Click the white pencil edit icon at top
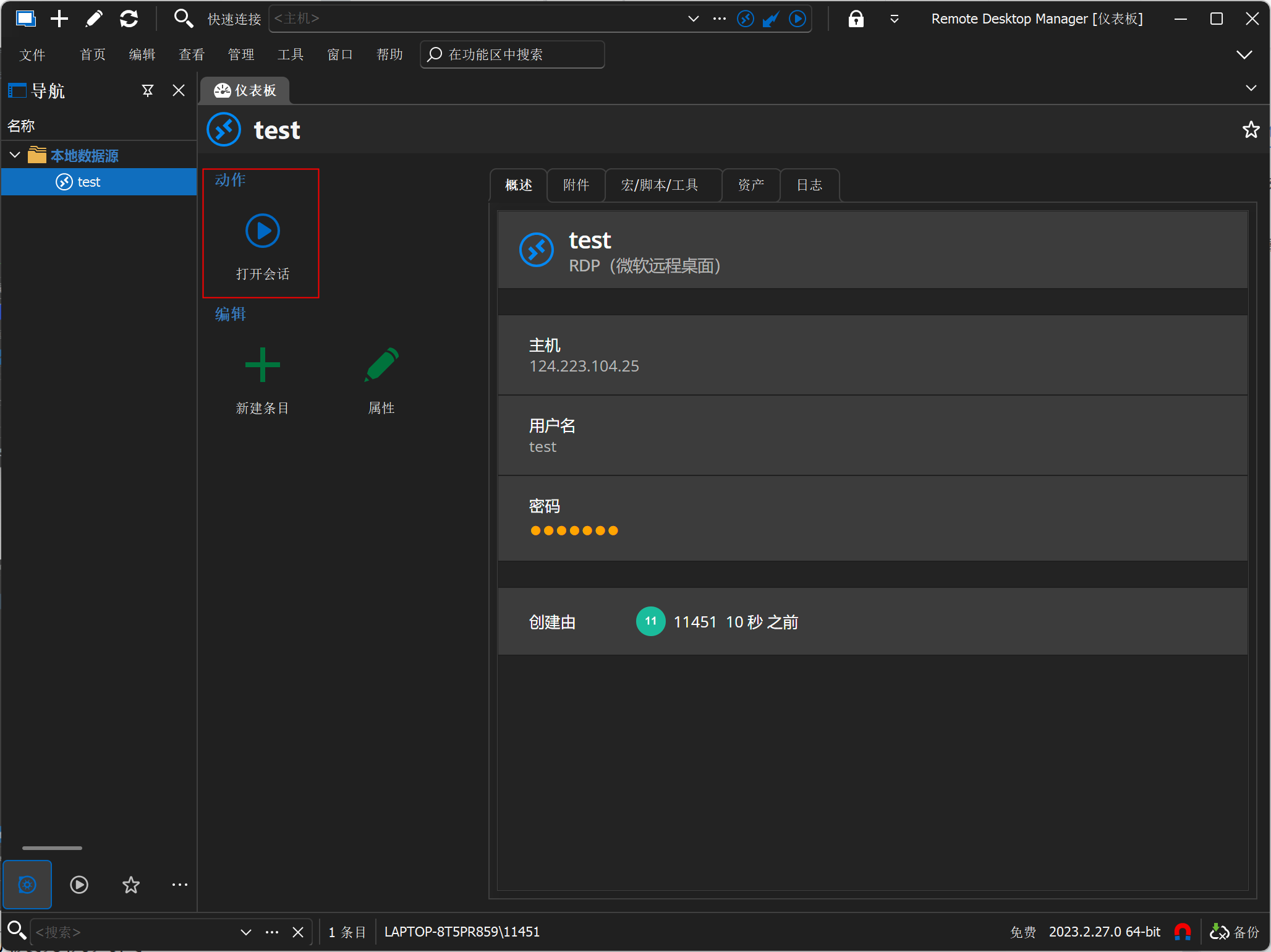 (x=94, y=19)
